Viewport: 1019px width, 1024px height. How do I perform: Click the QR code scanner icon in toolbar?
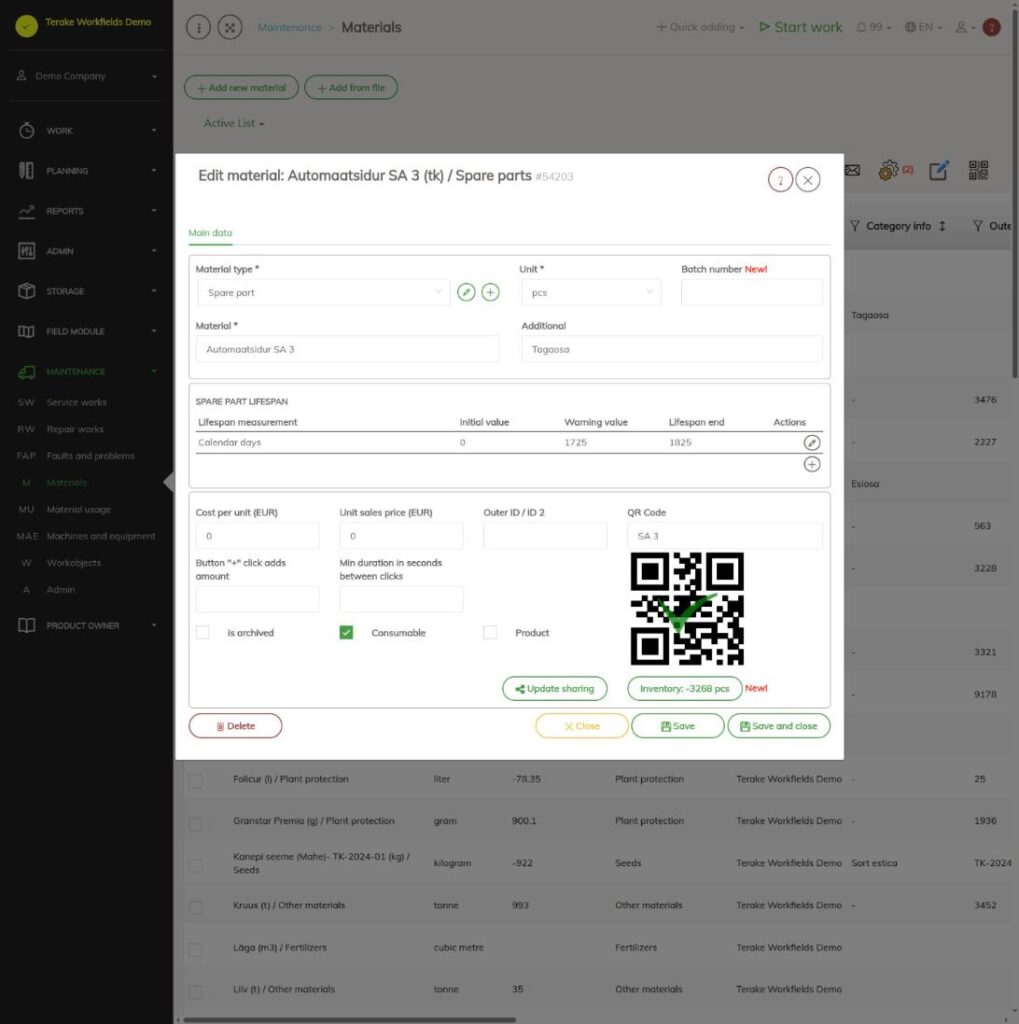point(978,170)
